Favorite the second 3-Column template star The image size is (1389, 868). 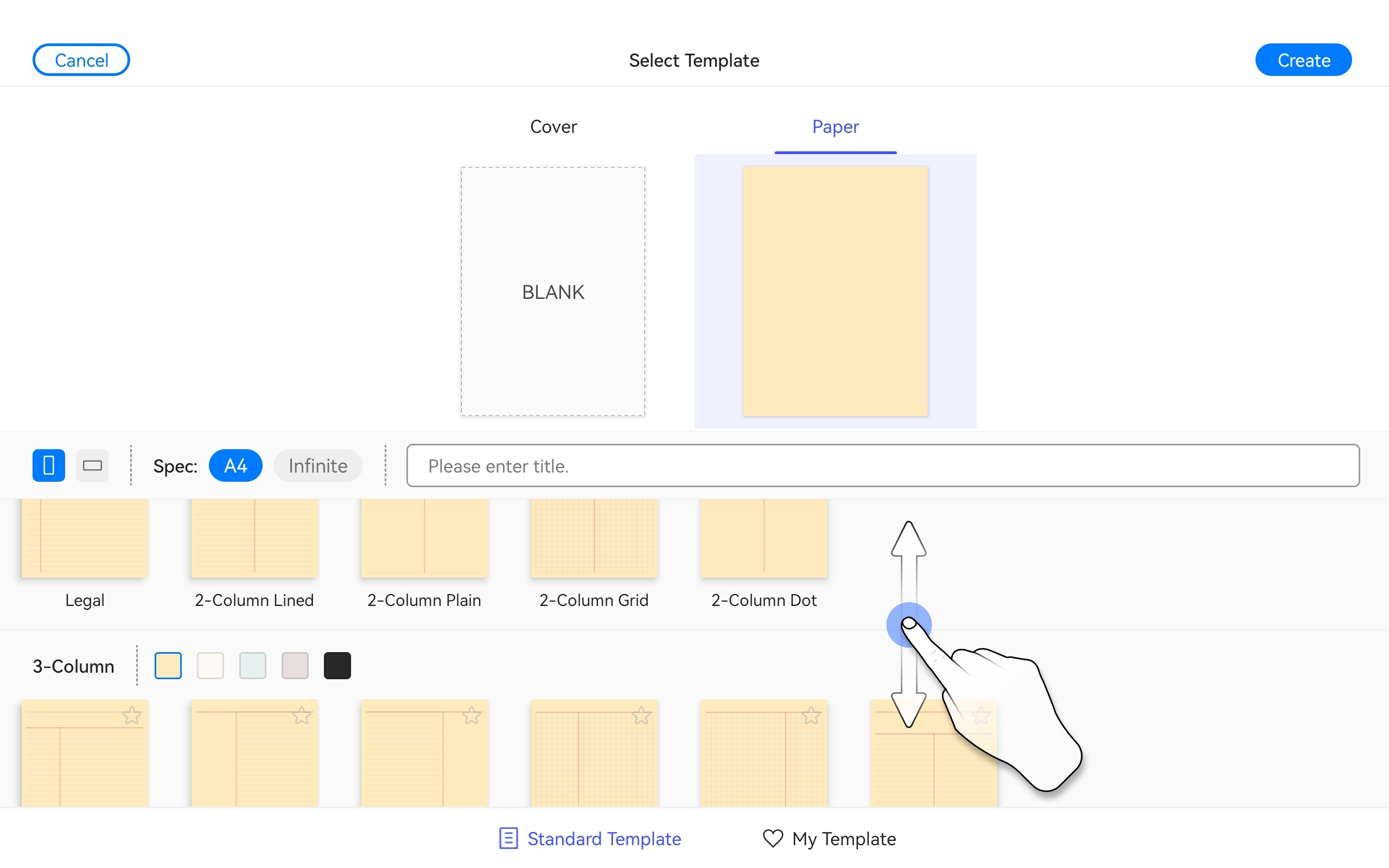click(302, 716)
